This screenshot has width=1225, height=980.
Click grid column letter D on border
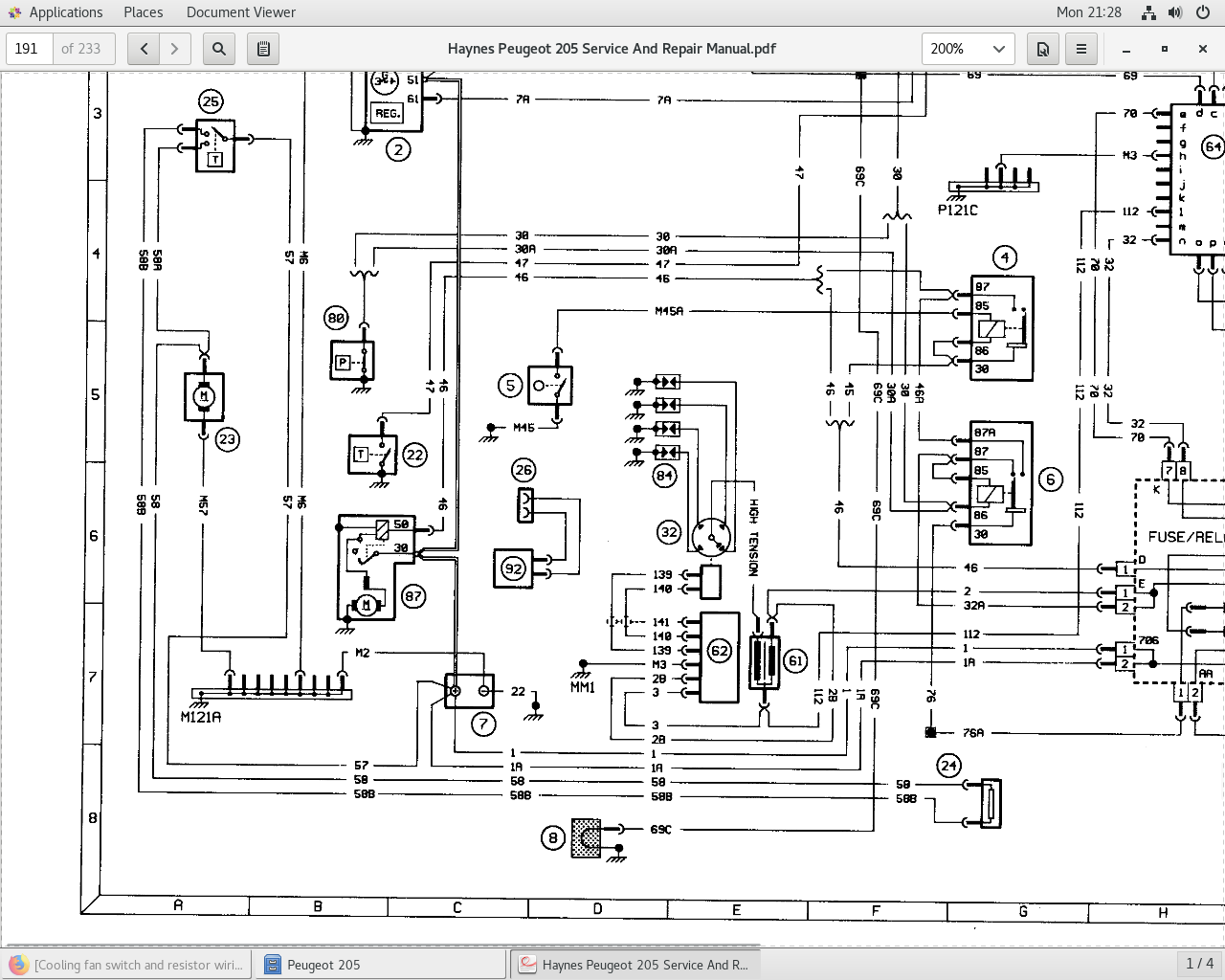597,908
